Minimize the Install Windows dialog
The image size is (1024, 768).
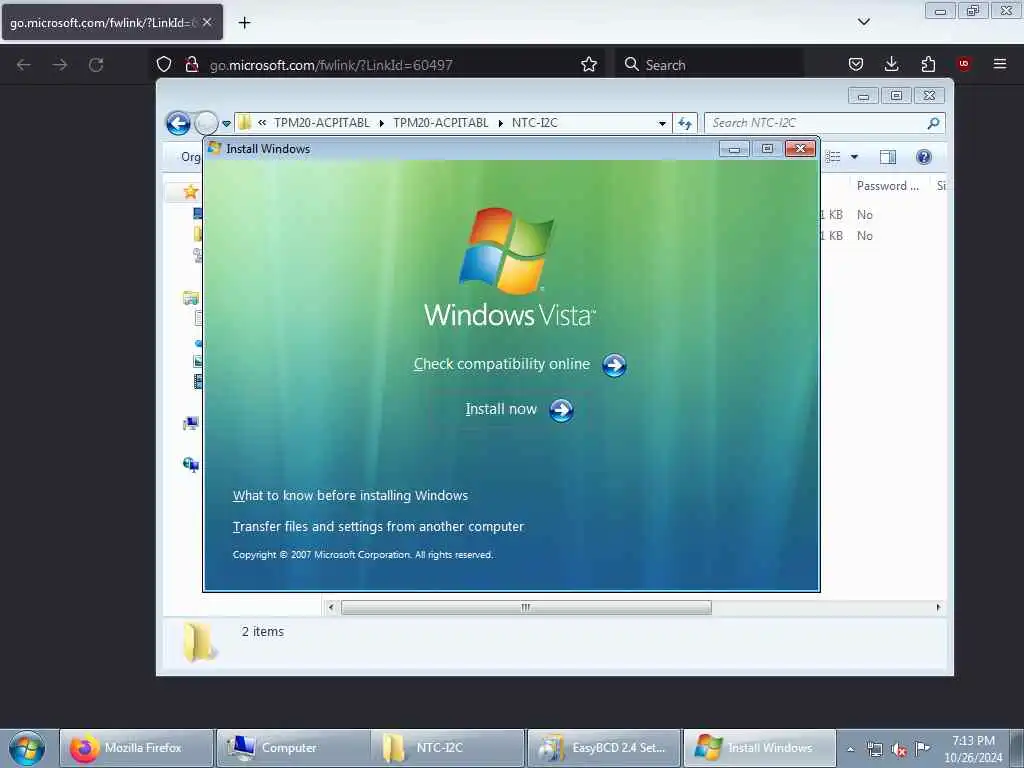[x=734, y=149]
